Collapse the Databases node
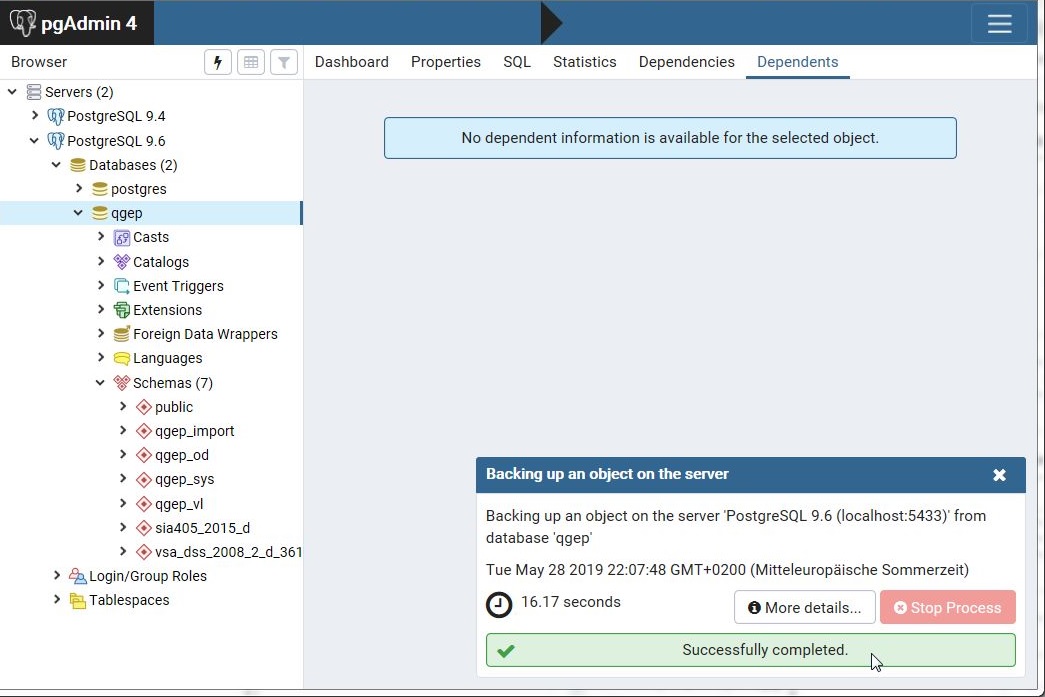This screenshot has width=1045, height=697. (x=57, y=164)
